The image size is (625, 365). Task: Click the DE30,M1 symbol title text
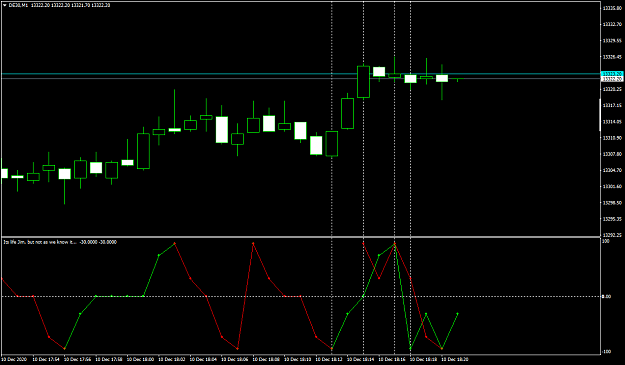[x=19, y=5]
